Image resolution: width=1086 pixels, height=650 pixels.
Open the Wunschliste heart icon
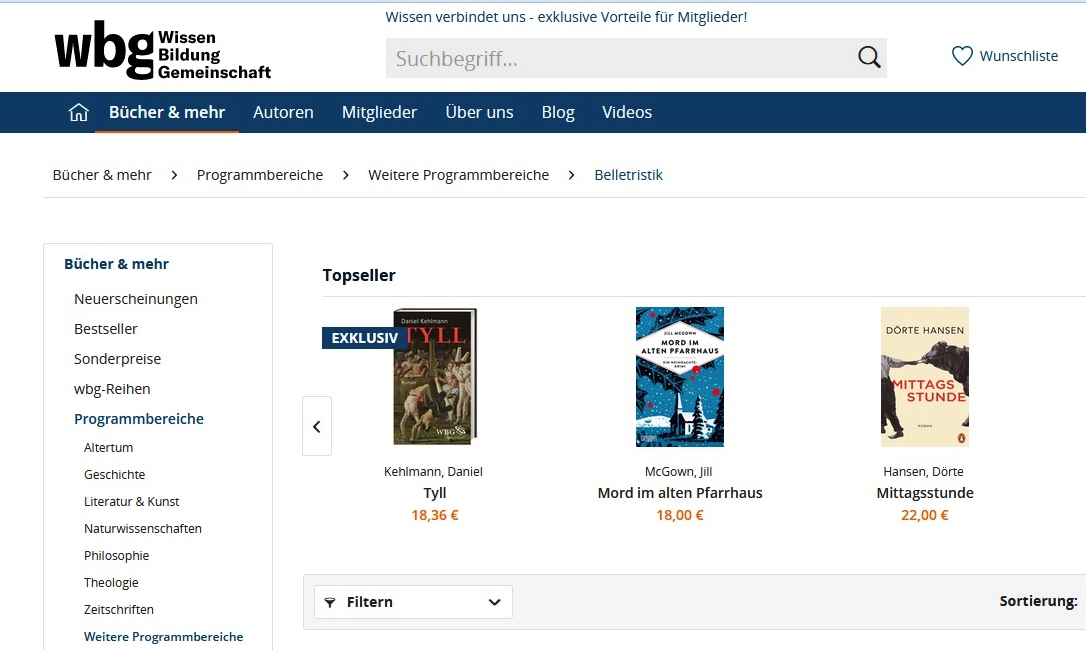click(962, 56)
